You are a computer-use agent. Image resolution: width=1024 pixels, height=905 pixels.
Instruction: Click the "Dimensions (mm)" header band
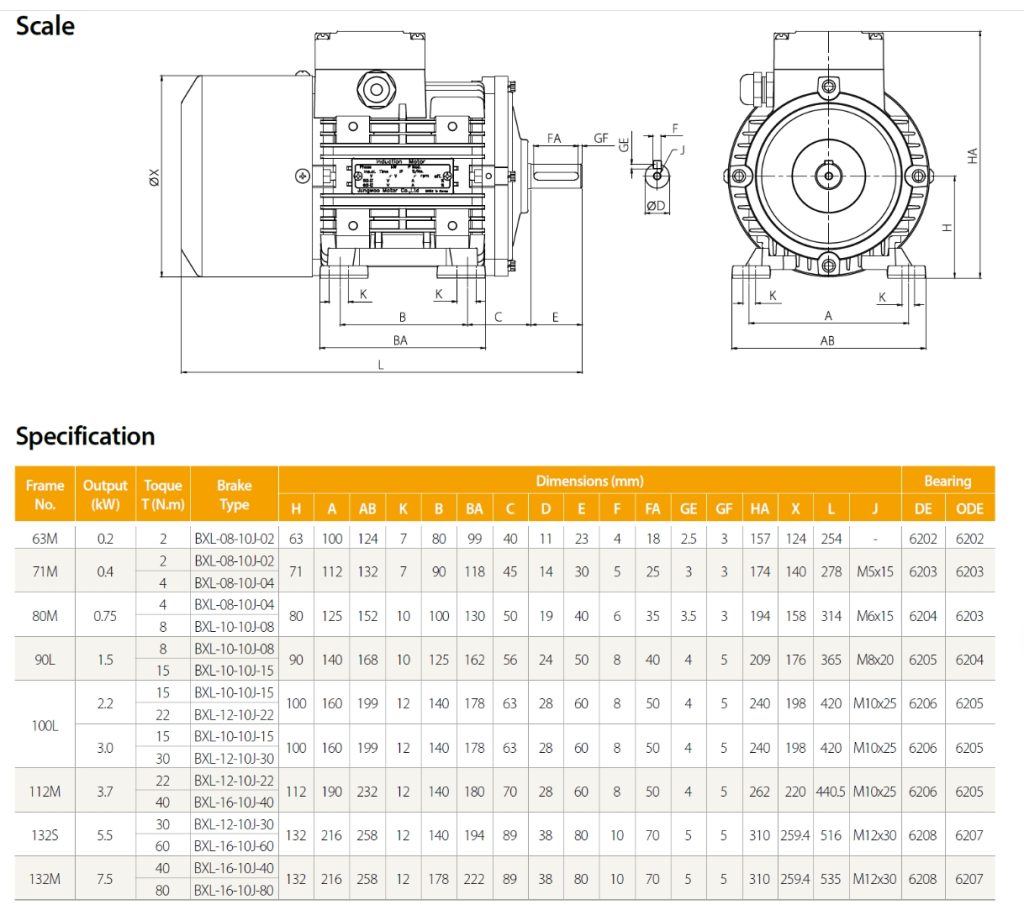coord(590,480)
